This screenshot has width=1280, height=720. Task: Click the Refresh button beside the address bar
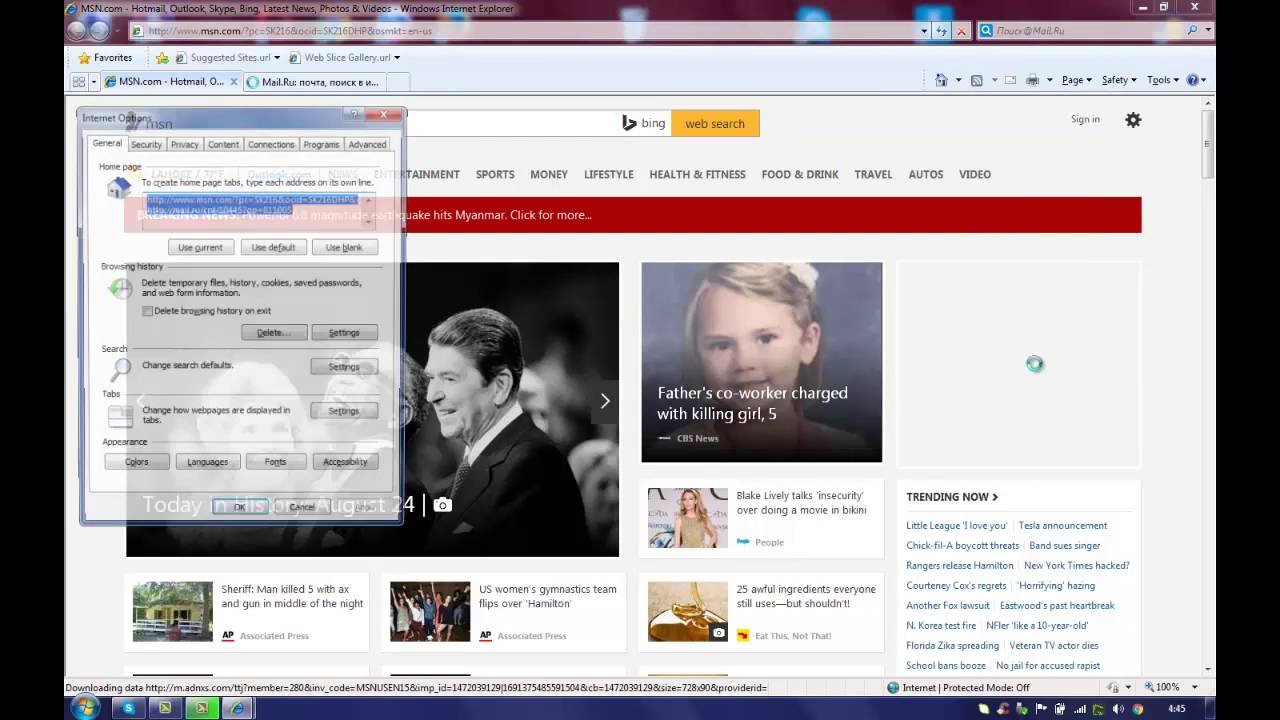(942, 31)
